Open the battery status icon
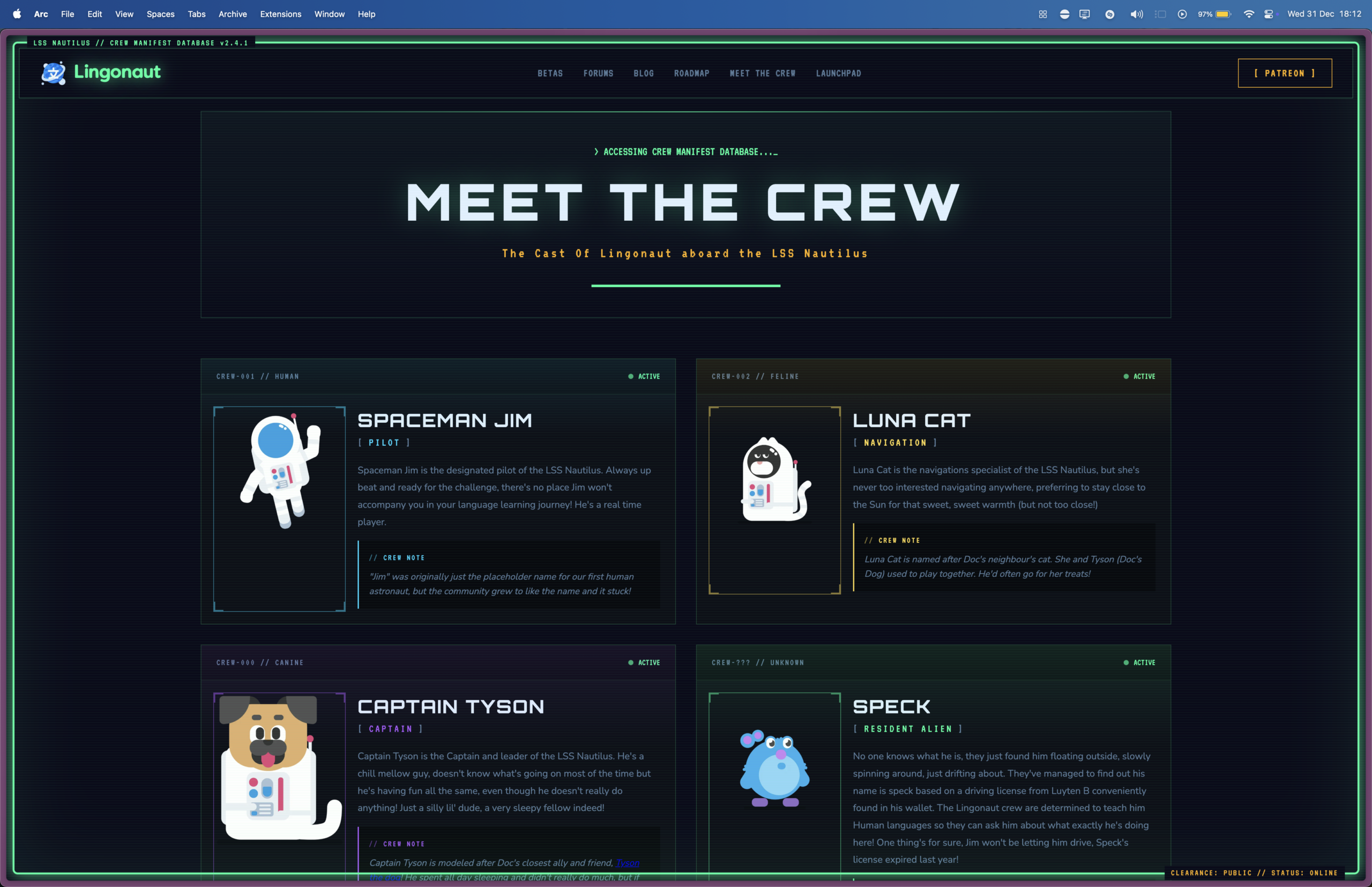This screenshot has width=1372, height=887. [1223, 14]
